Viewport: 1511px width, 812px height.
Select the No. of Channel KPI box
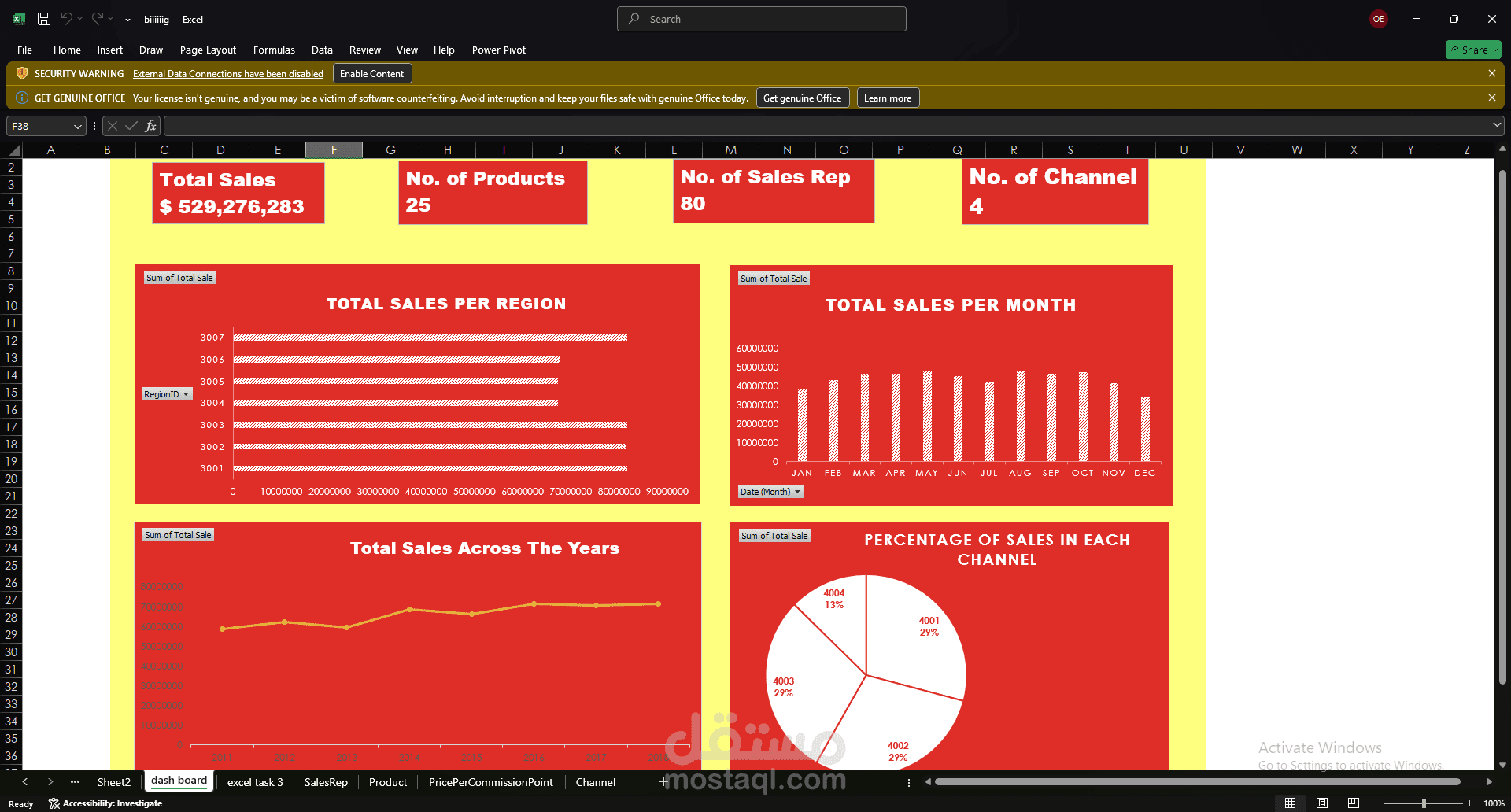(1055, 192)
